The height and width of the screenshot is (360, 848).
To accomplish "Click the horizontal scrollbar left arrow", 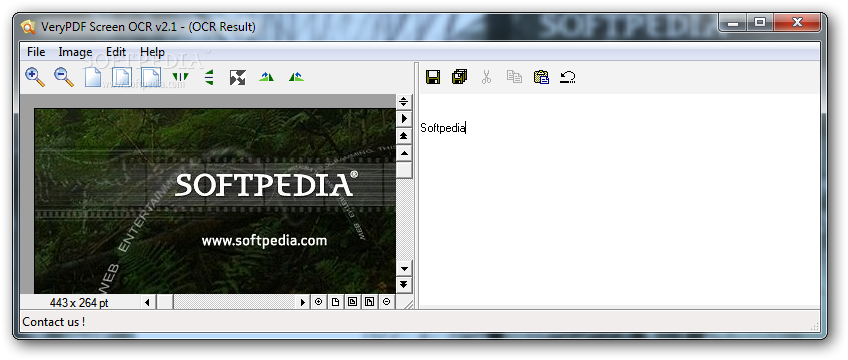I will click(148, 302).
